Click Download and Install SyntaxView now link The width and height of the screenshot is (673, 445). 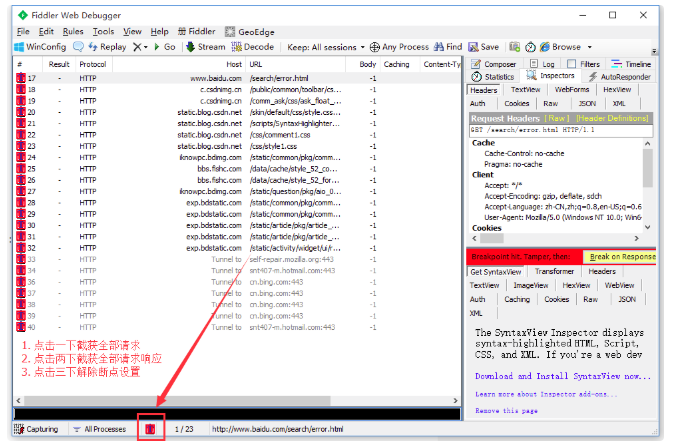[x=563, y=376]
